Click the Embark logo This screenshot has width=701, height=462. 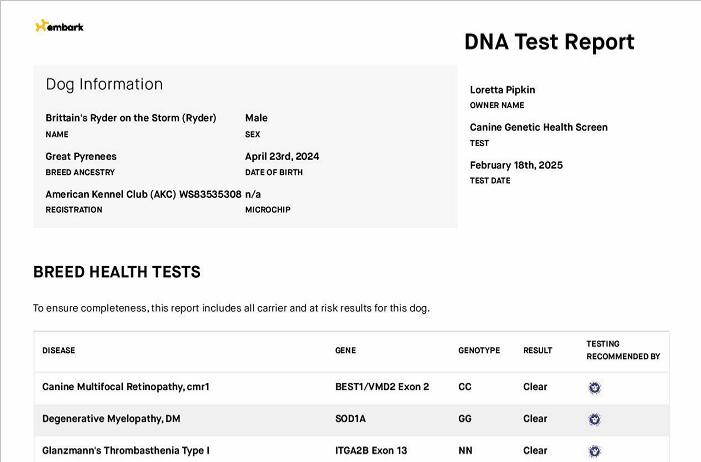(59, 26)
